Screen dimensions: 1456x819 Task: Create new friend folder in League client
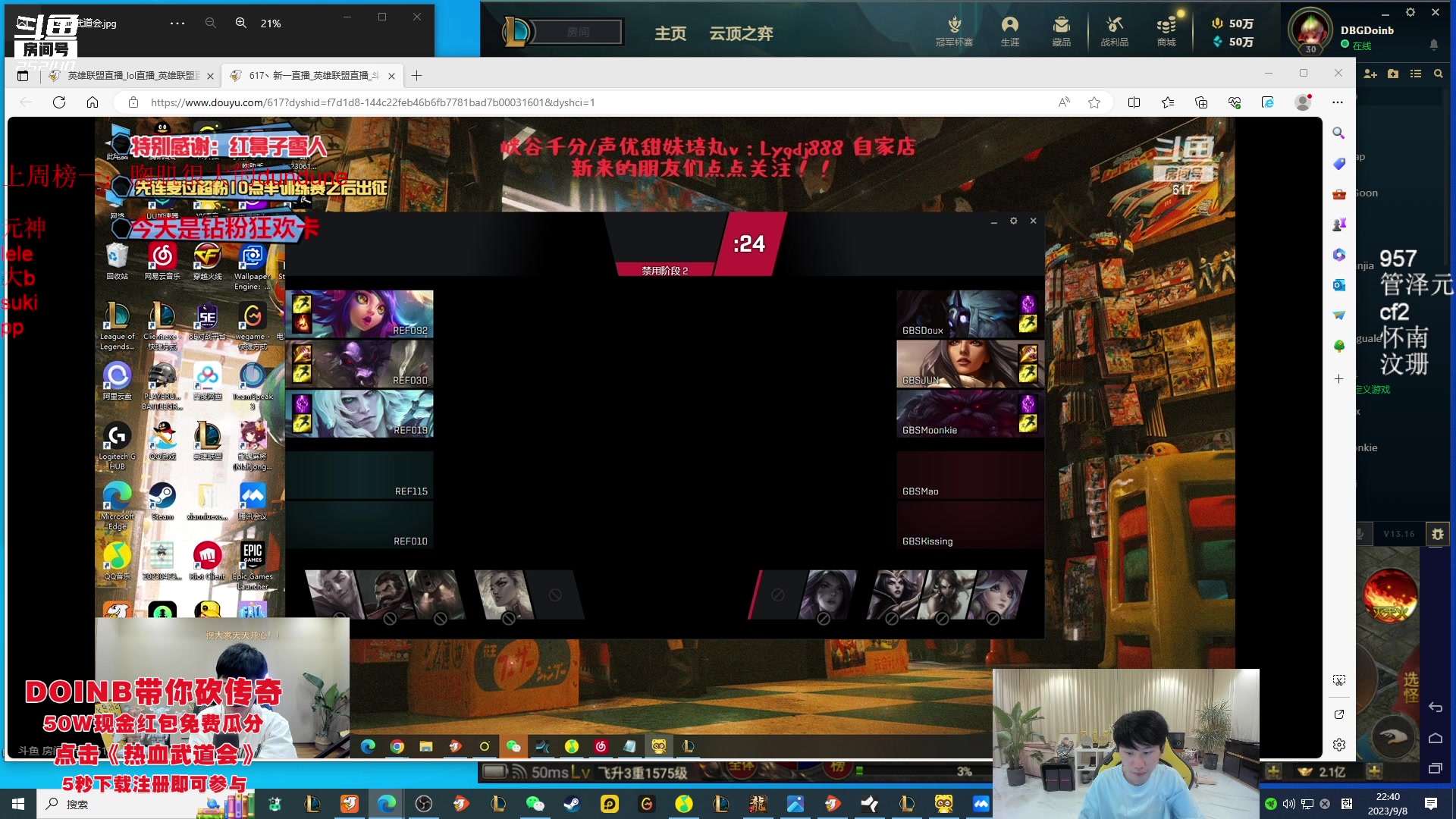point(1393,74)
